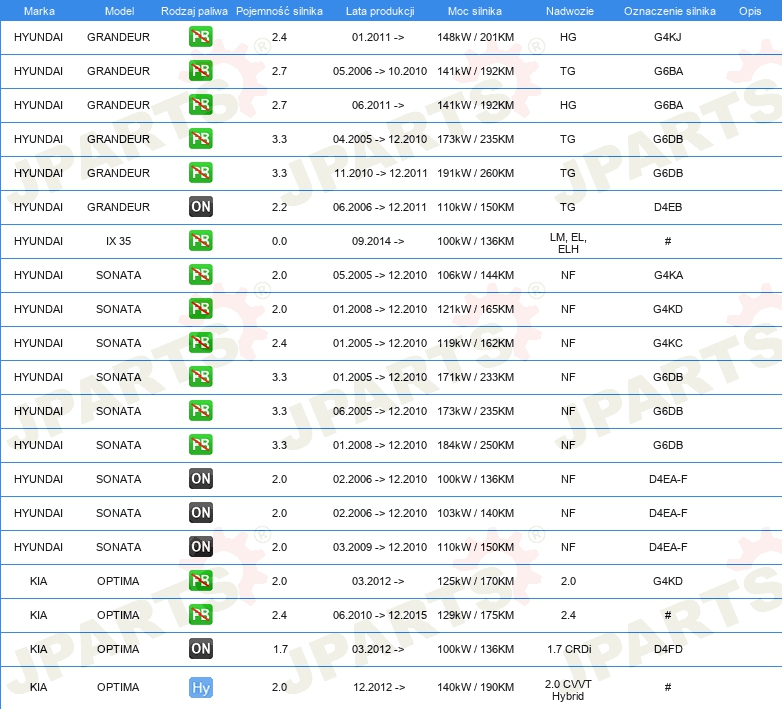Select engine code G4KJ cell
Image resolution: width=782 pixels, height=709 pixels.
point(668,37)
